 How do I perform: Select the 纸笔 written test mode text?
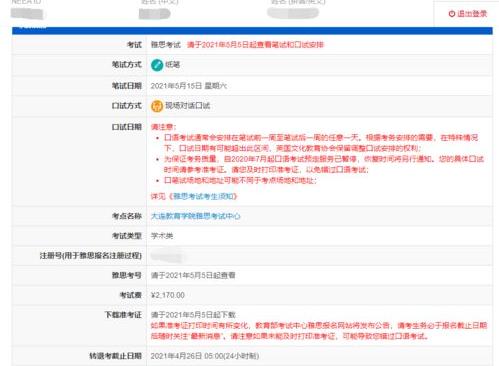(x=173, y=65)
